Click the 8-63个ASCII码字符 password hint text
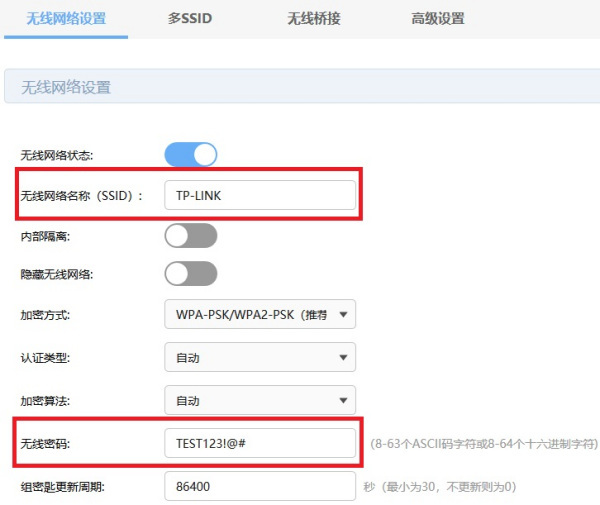The image size is (600, 505). (x=483, y=443)
